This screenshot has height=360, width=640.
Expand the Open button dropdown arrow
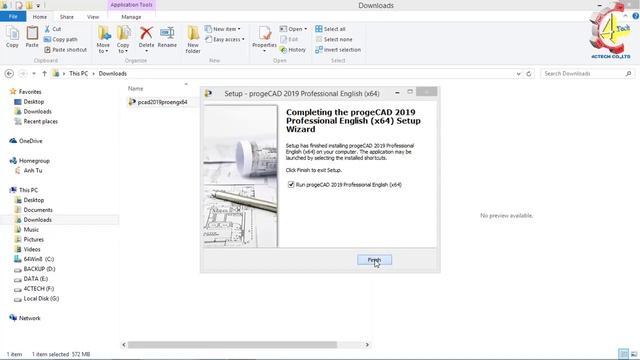(x=305, y=29)
